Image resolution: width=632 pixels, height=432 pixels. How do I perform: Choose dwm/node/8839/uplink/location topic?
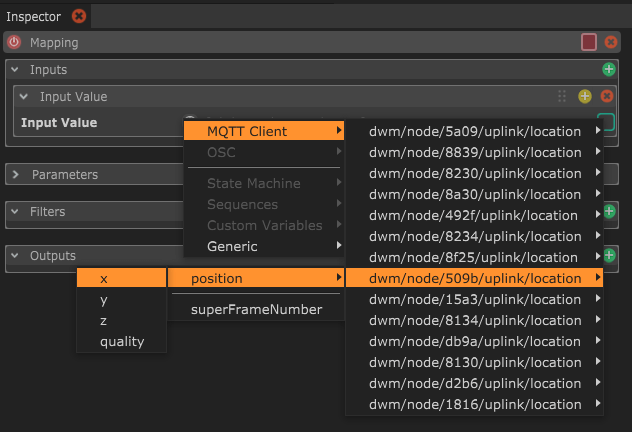tap(474, 152)
